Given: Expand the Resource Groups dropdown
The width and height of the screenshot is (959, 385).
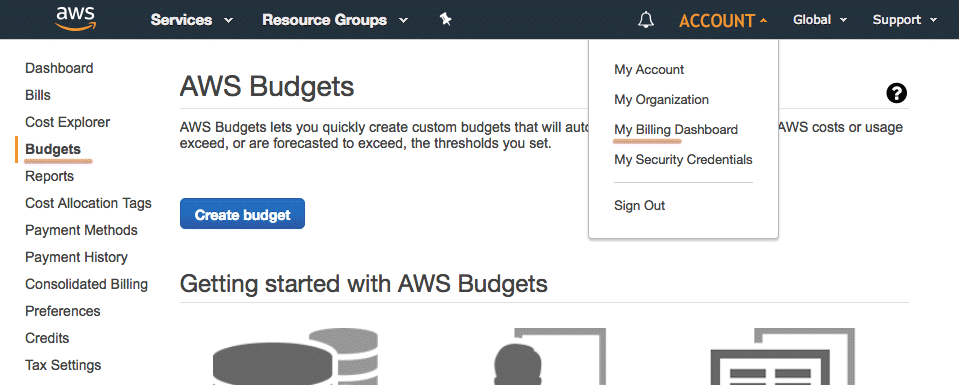Looking at the screenshot, I should click(335, 20).
